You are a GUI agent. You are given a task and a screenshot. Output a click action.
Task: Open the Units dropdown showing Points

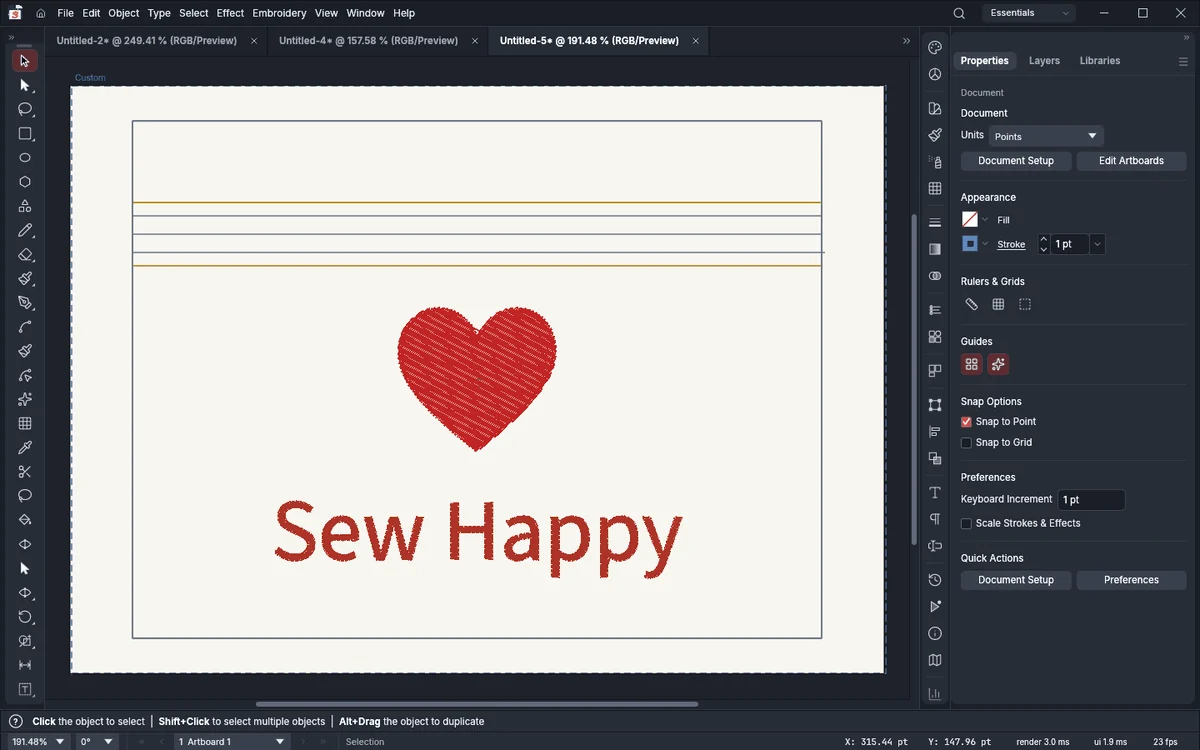[1046, 136]
